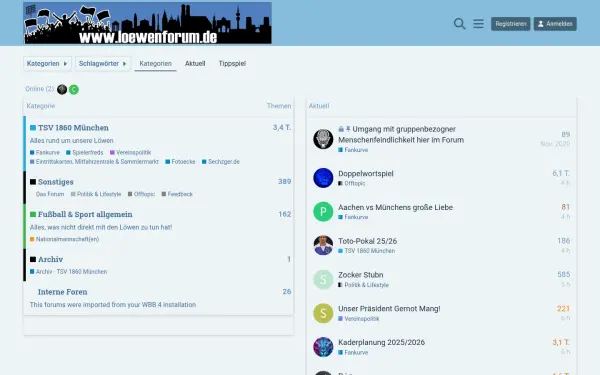The height and width of the screenshot is (375, 600).
Task: Open the Spielerfreds subcategory
Action: click(x=85, y=152)
